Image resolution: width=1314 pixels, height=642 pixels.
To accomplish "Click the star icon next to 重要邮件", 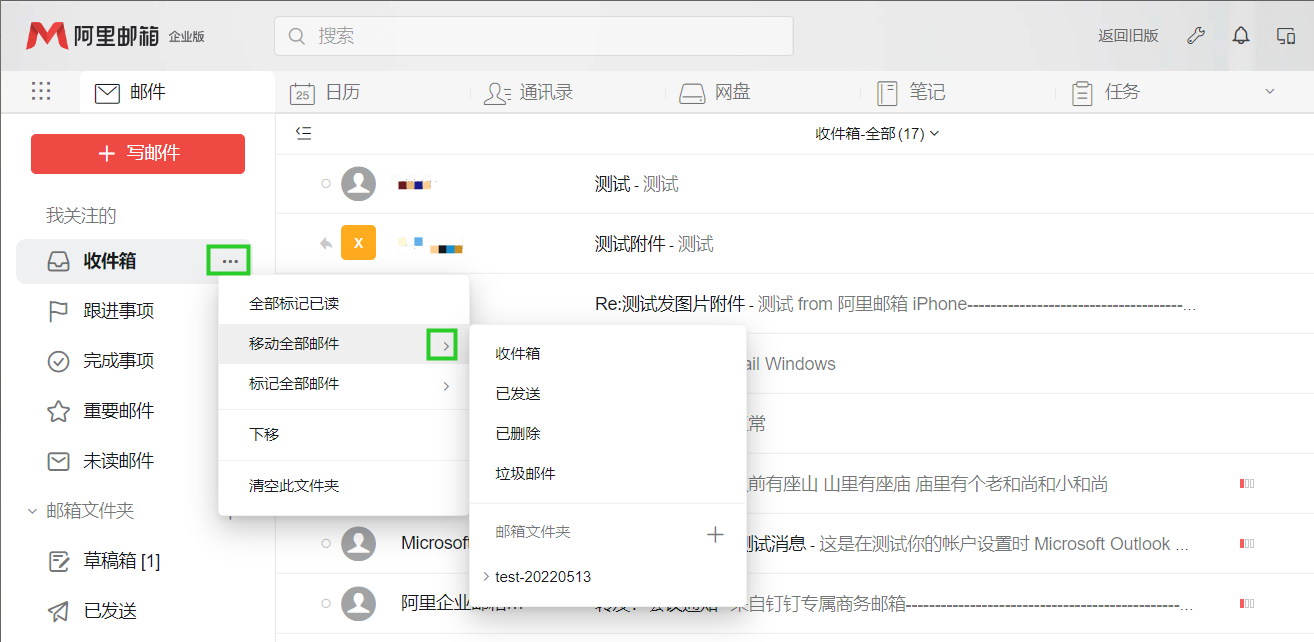I will pos(57,411).
